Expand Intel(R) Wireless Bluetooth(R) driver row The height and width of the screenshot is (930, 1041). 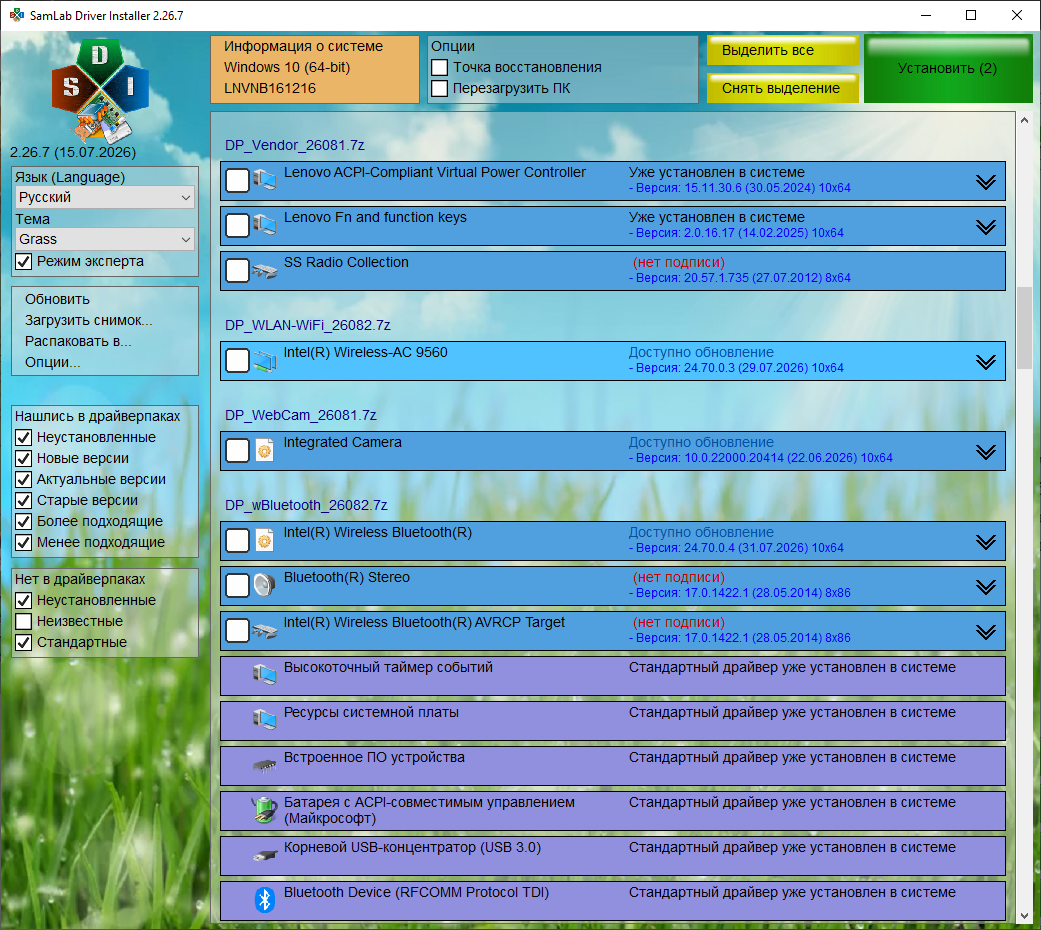click(986, 541)
